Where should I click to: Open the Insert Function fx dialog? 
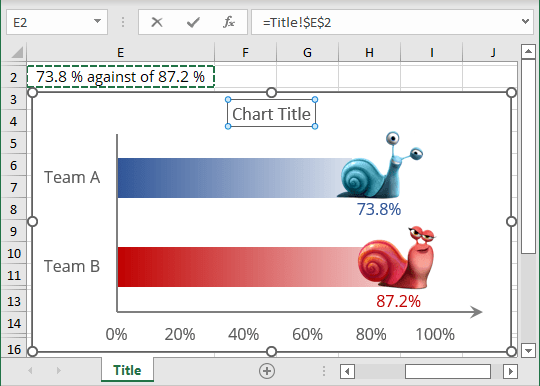tap(229, 22)
